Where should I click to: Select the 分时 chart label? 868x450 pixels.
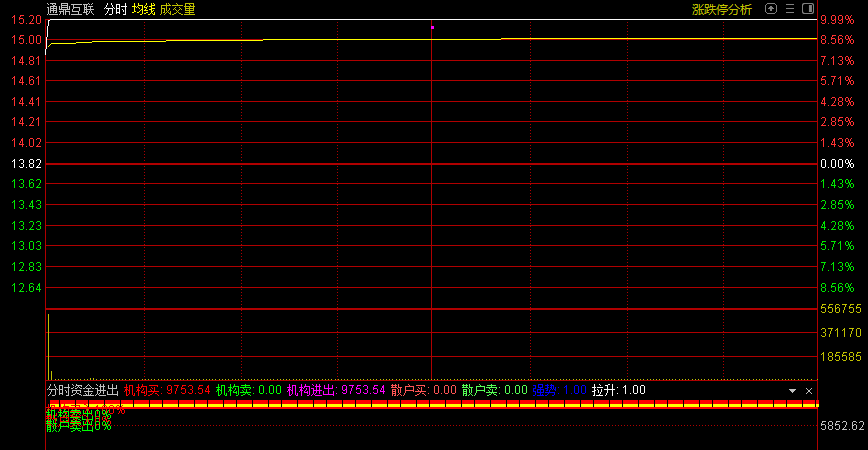coord(115,9)
